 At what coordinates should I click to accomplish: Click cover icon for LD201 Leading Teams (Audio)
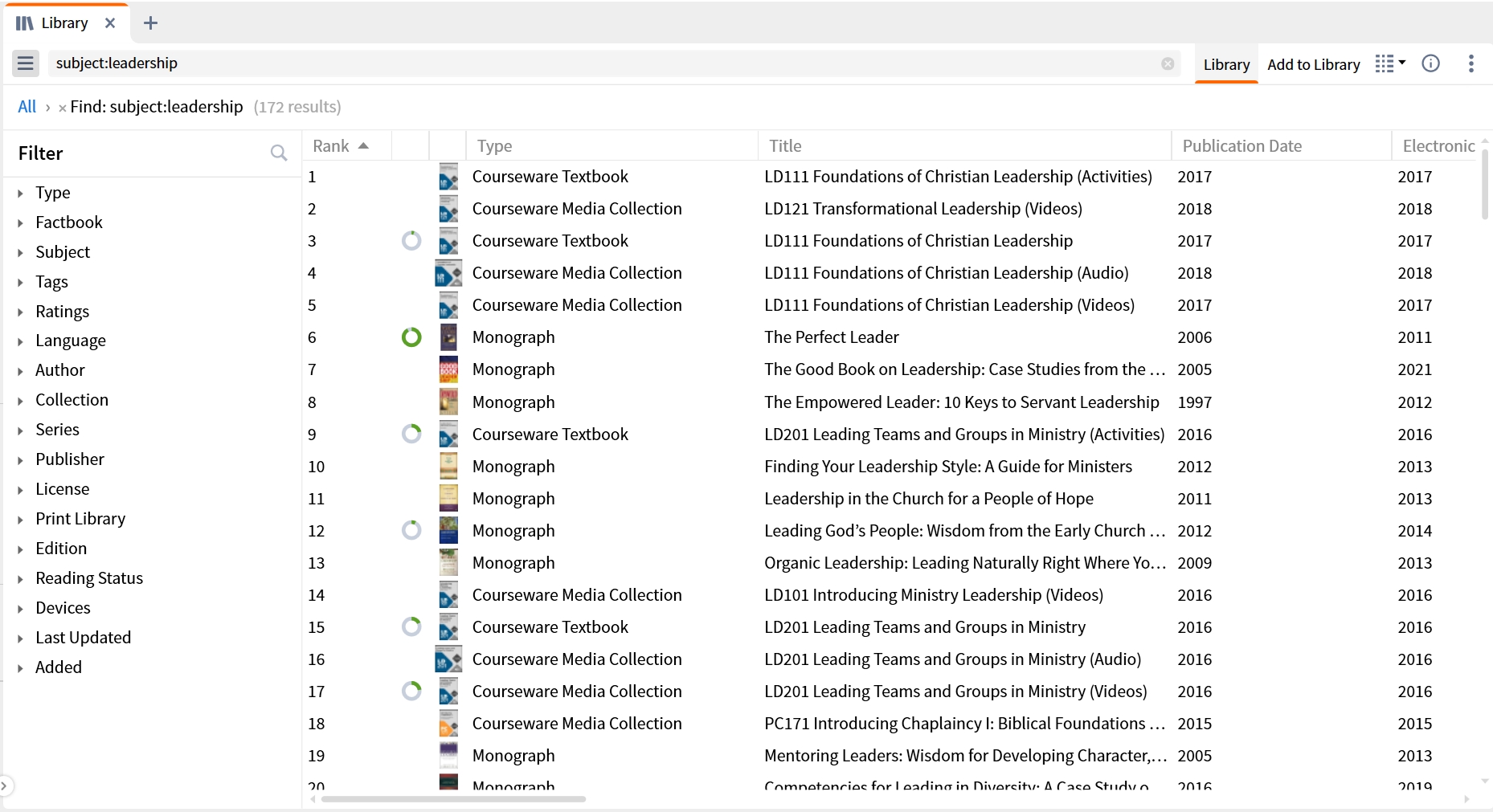[x=448, y=659]
